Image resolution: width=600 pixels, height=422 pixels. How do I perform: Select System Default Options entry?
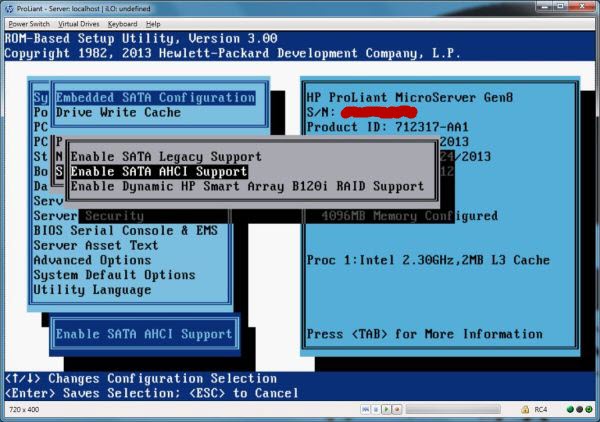tap(114, 275)
